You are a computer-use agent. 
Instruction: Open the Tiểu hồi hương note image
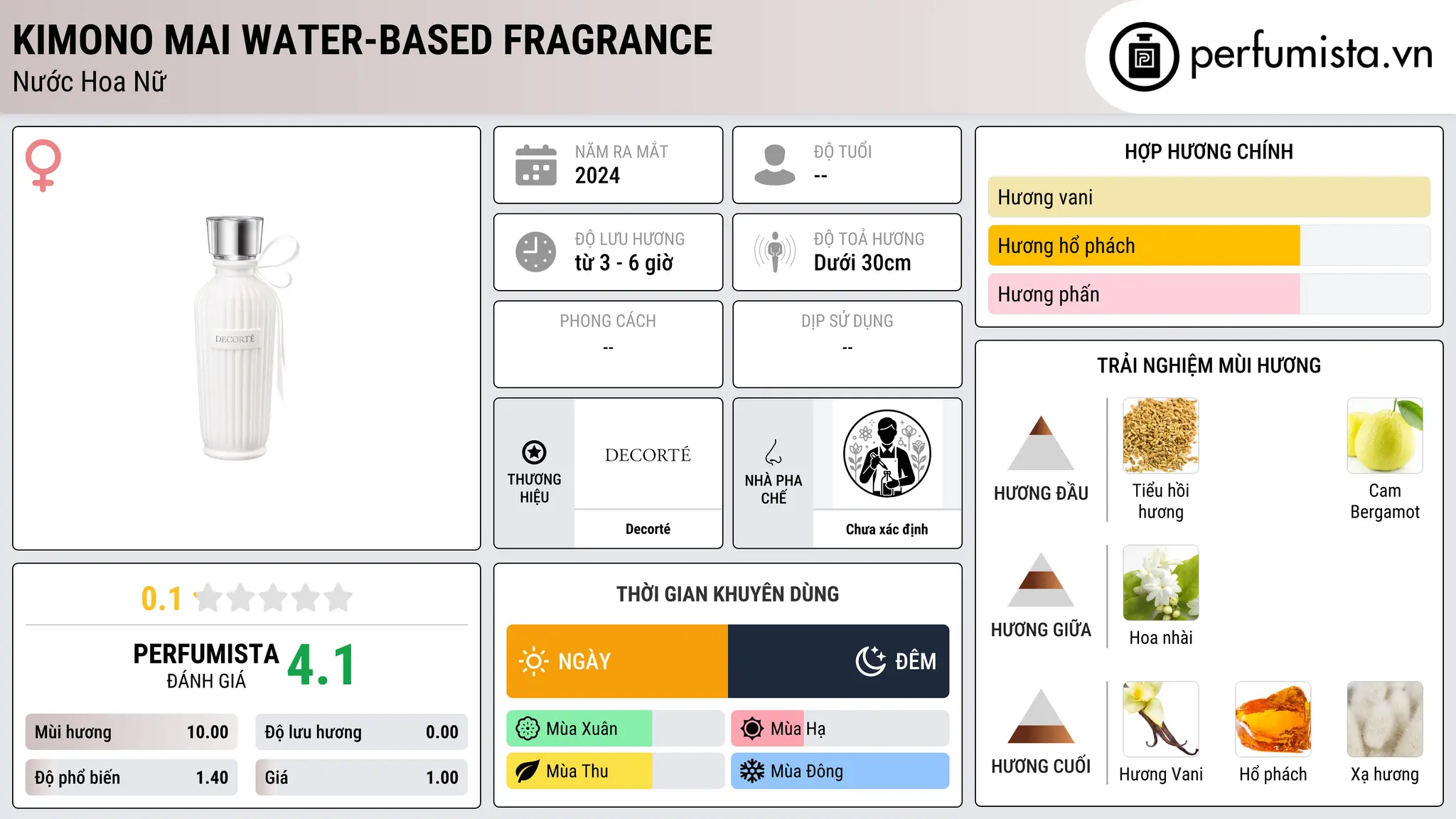click(1160, 436)
